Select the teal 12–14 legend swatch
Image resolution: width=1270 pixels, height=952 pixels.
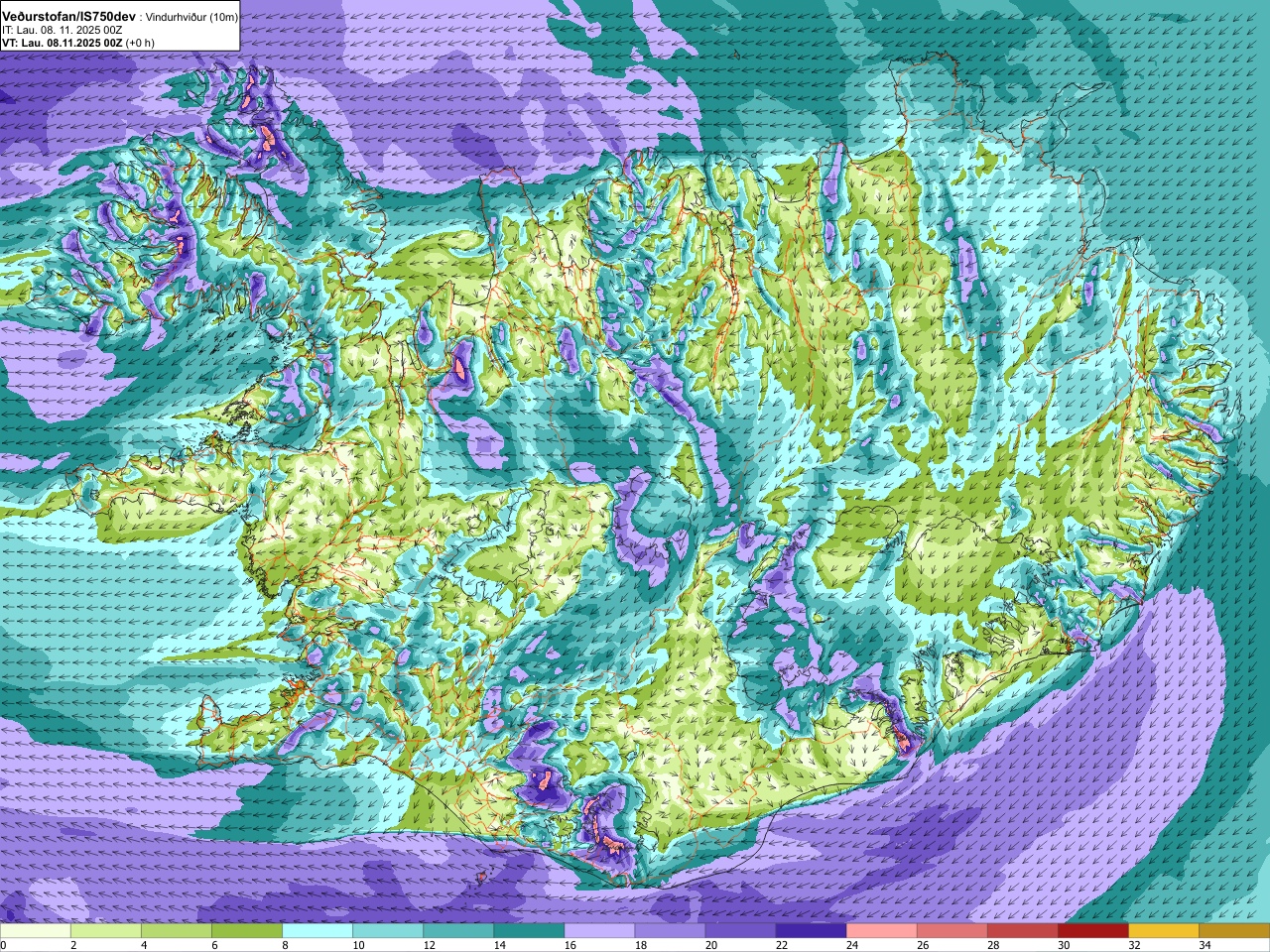(458, 931)
